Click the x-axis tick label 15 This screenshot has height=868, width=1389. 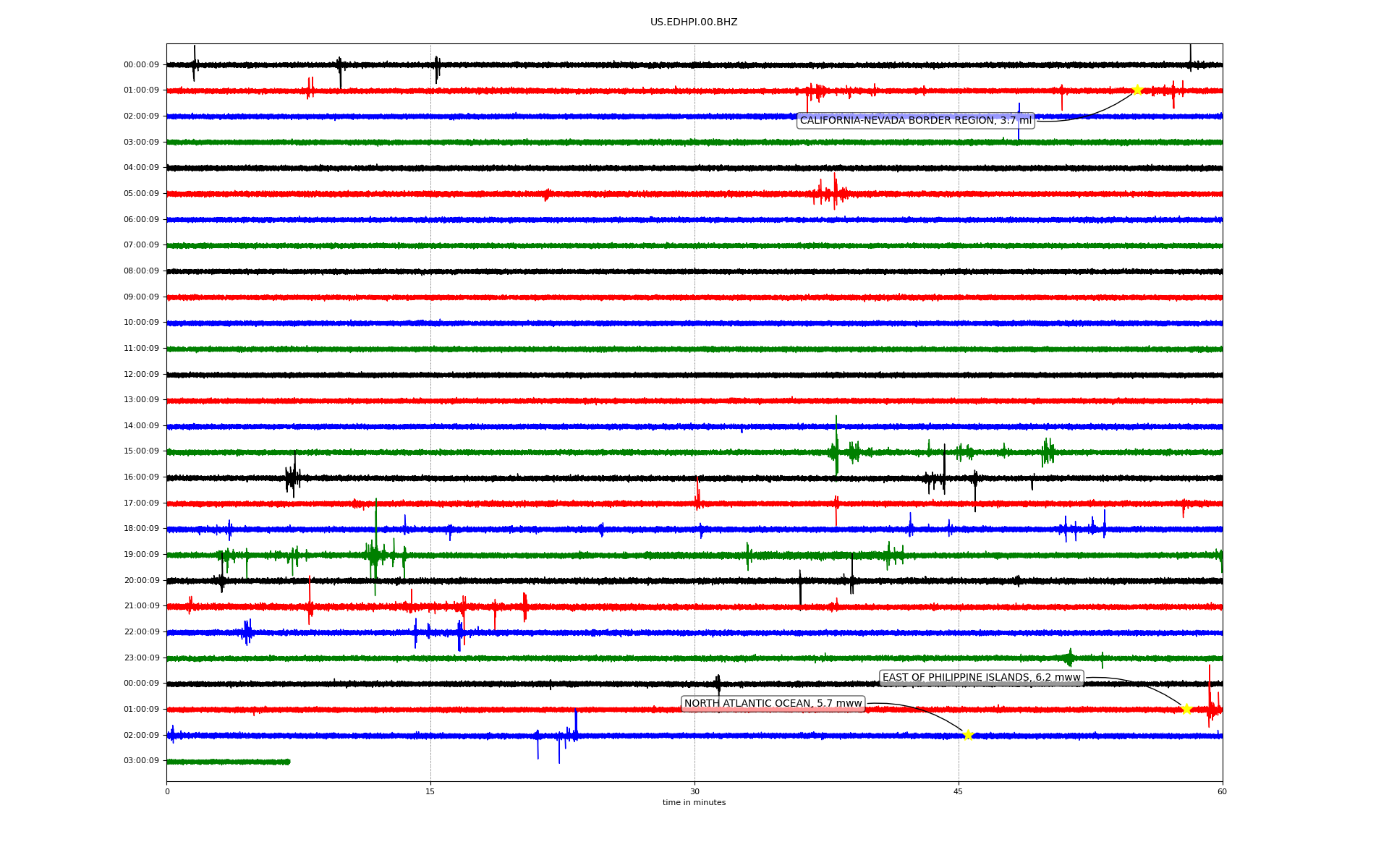pos(430,791)
